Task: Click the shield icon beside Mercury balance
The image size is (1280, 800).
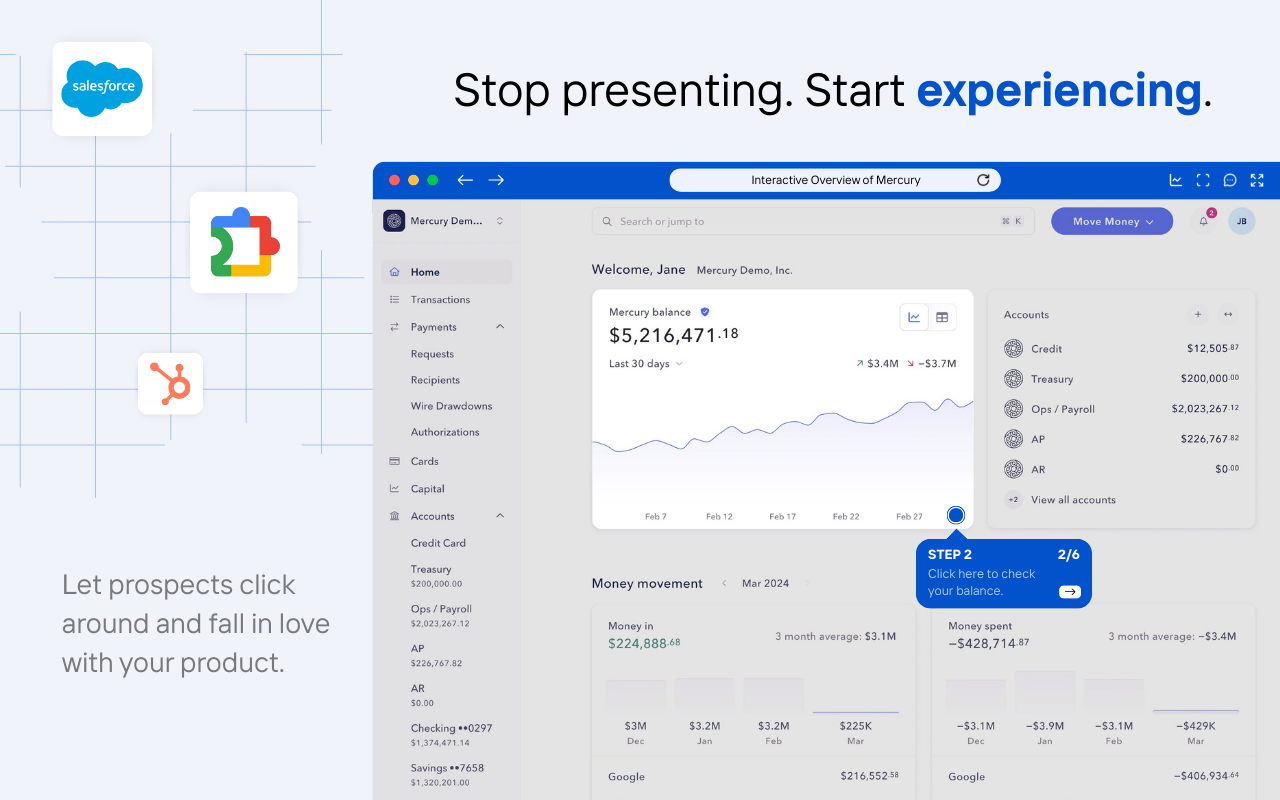Action: (705, 312)
